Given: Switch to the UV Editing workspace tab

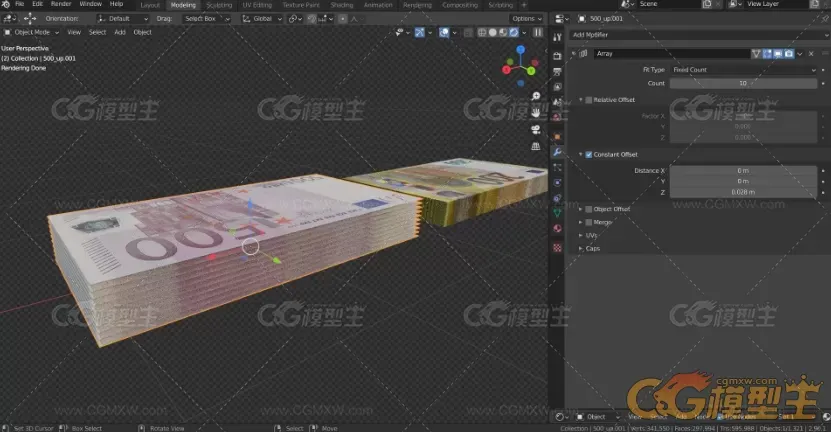Looking at the screenshot, I should [x=257, y=5].
